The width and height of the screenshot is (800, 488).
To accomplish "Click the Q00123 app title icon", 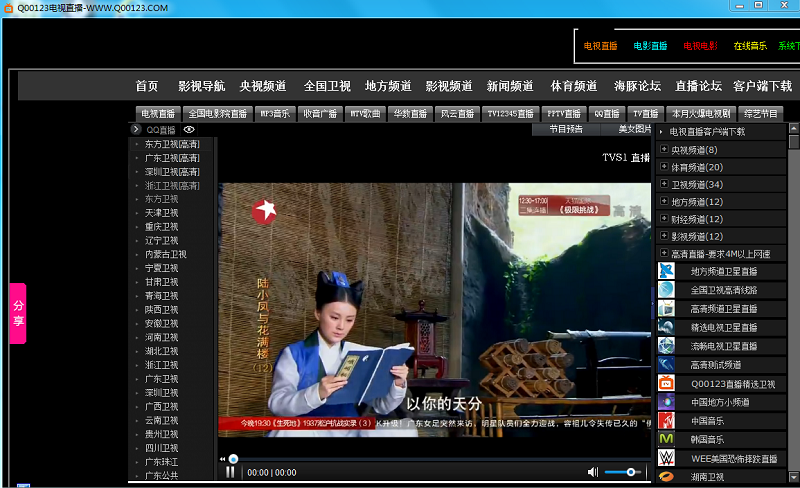I will (x=8, y=8).
